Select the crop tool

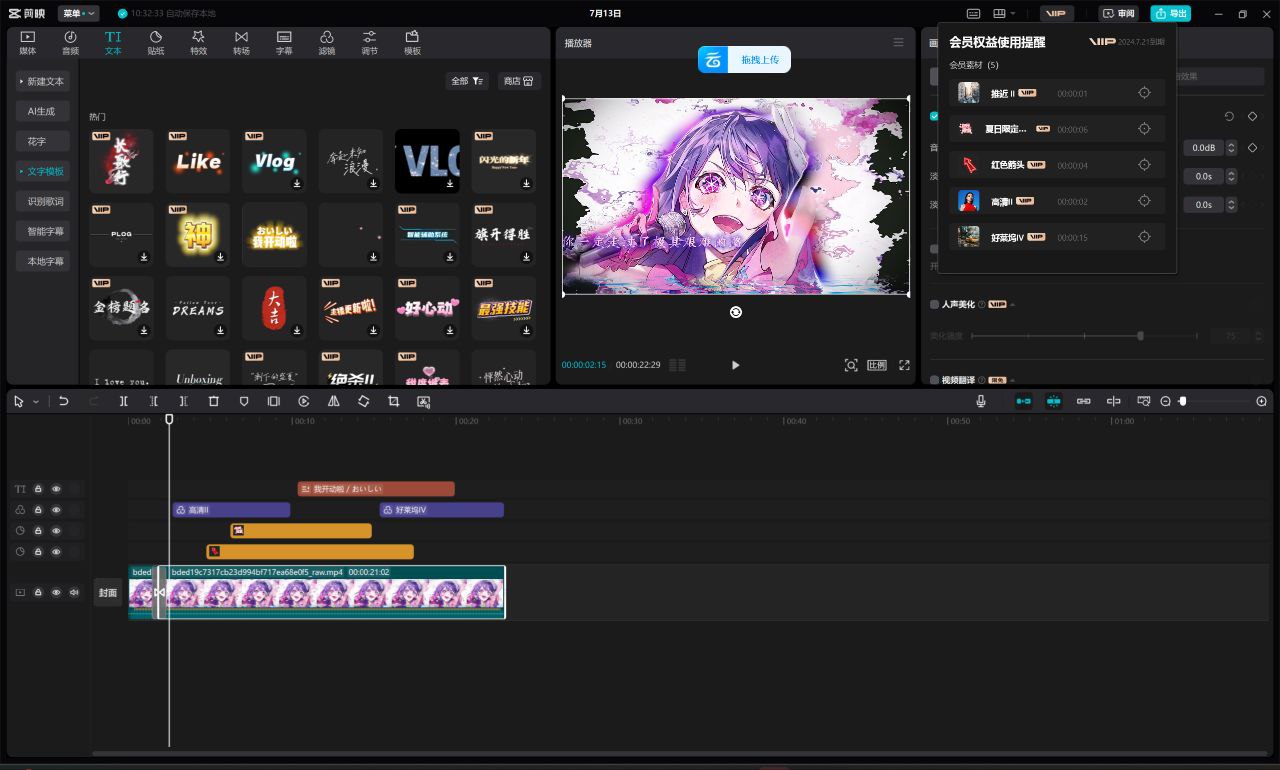(x=394, y=401)
